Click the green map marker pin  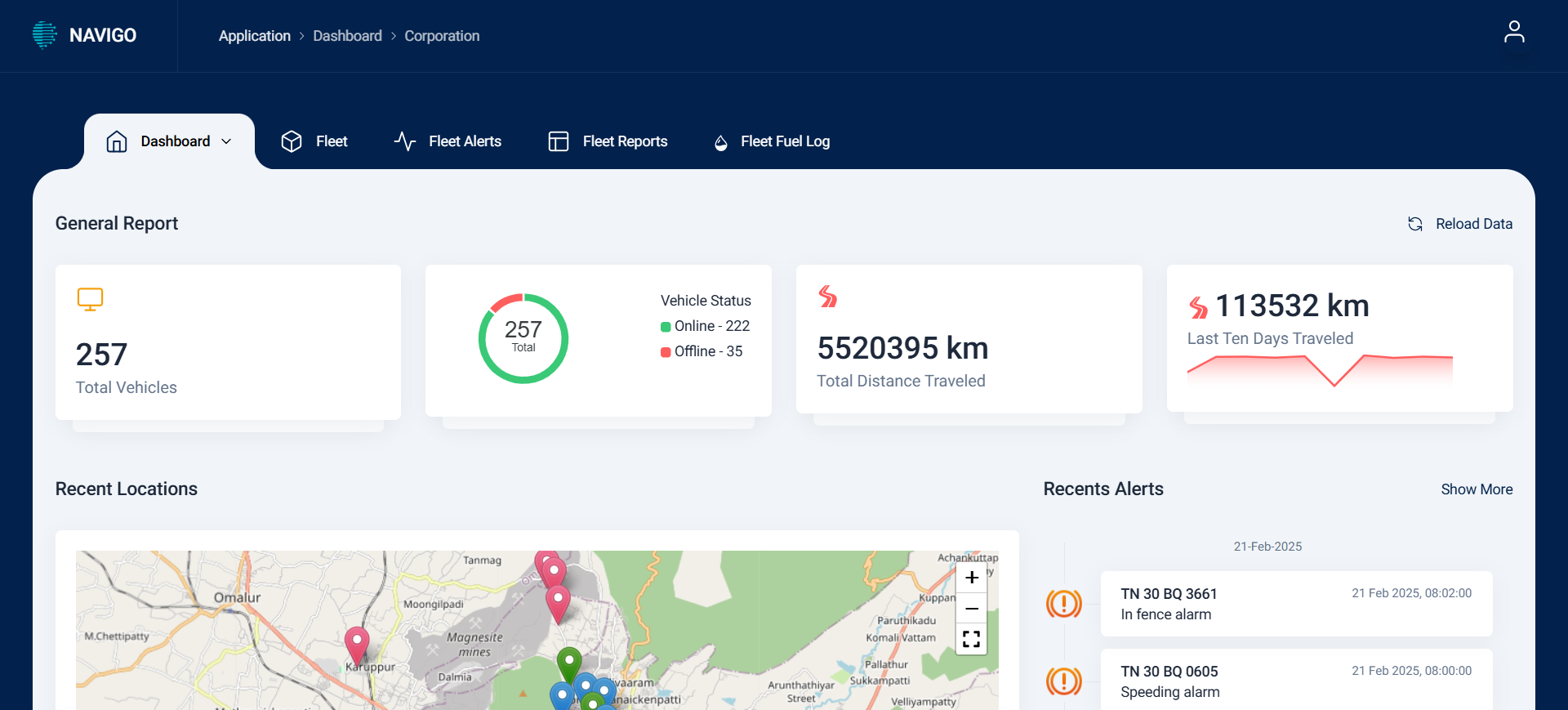pos(569,662)
